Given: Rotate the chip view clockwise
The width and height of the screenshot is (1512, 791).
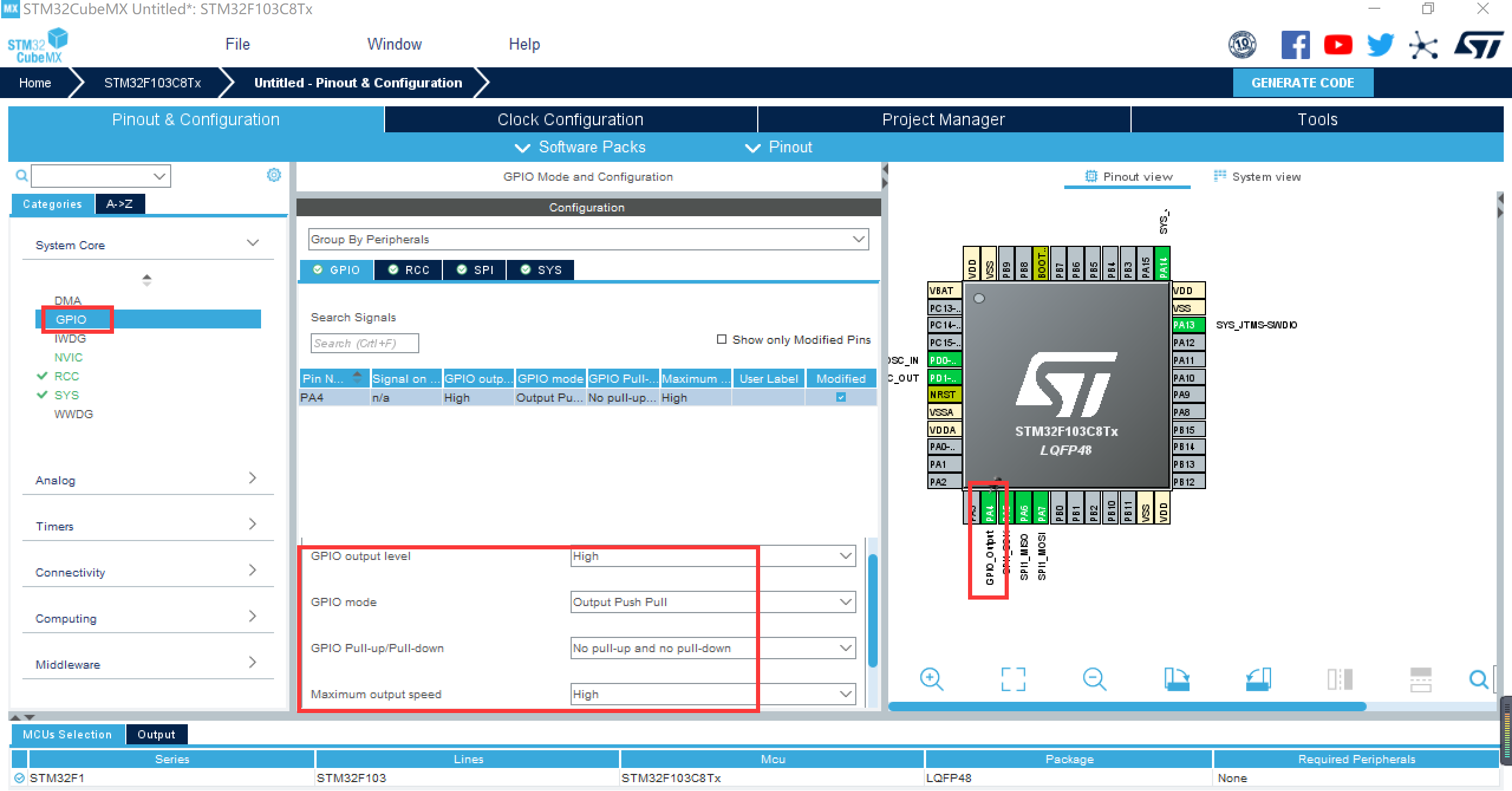Looking at the screenshot, I should (1176, 679).
